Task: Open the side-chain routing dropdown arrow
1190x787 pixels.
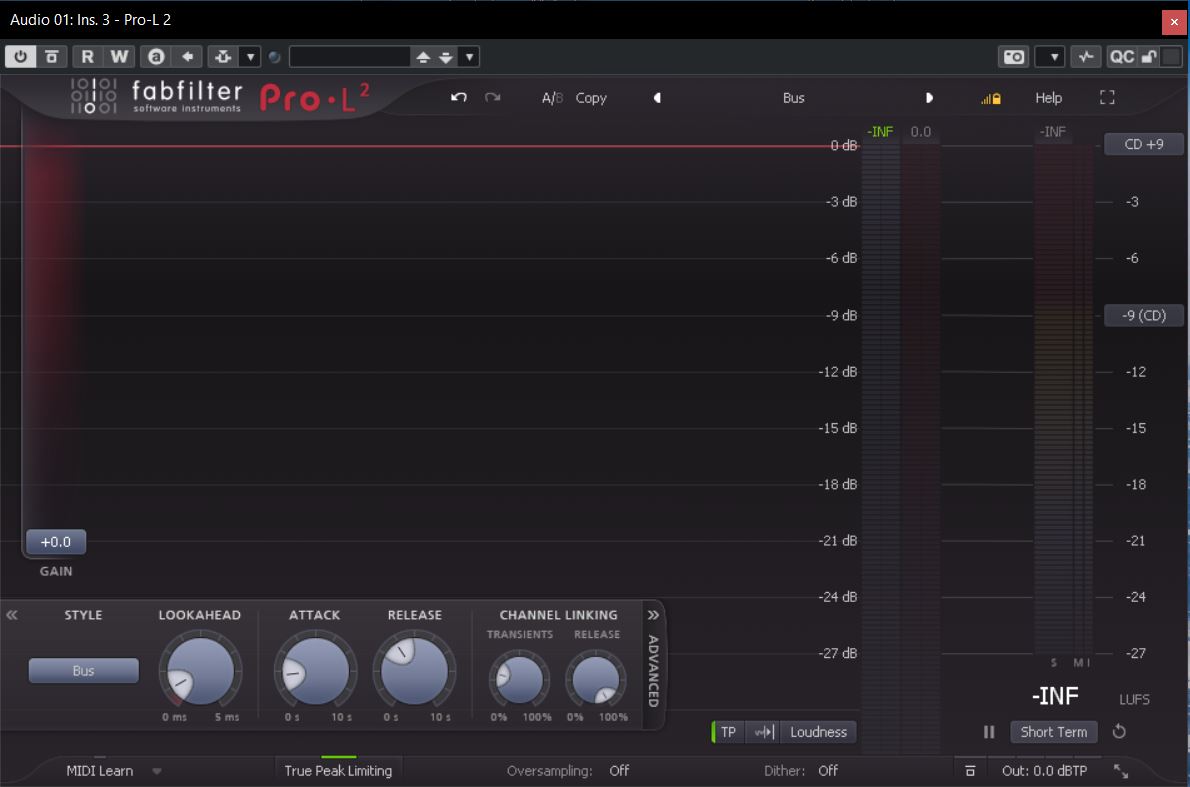Action: [x=250, y=56]
